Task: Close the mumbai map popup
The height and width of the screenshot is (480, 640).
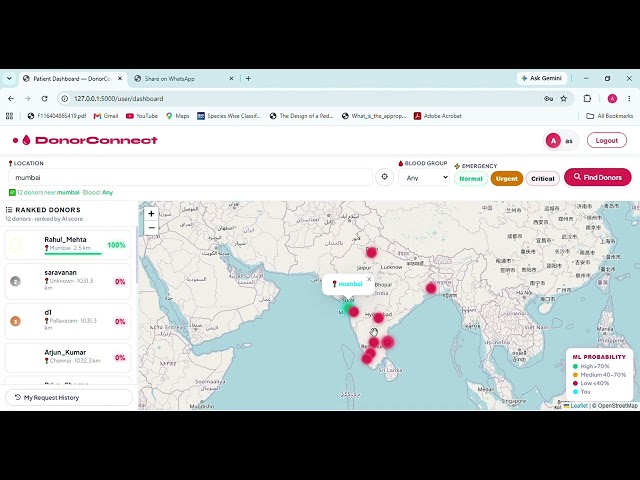Action: point(369,279)
